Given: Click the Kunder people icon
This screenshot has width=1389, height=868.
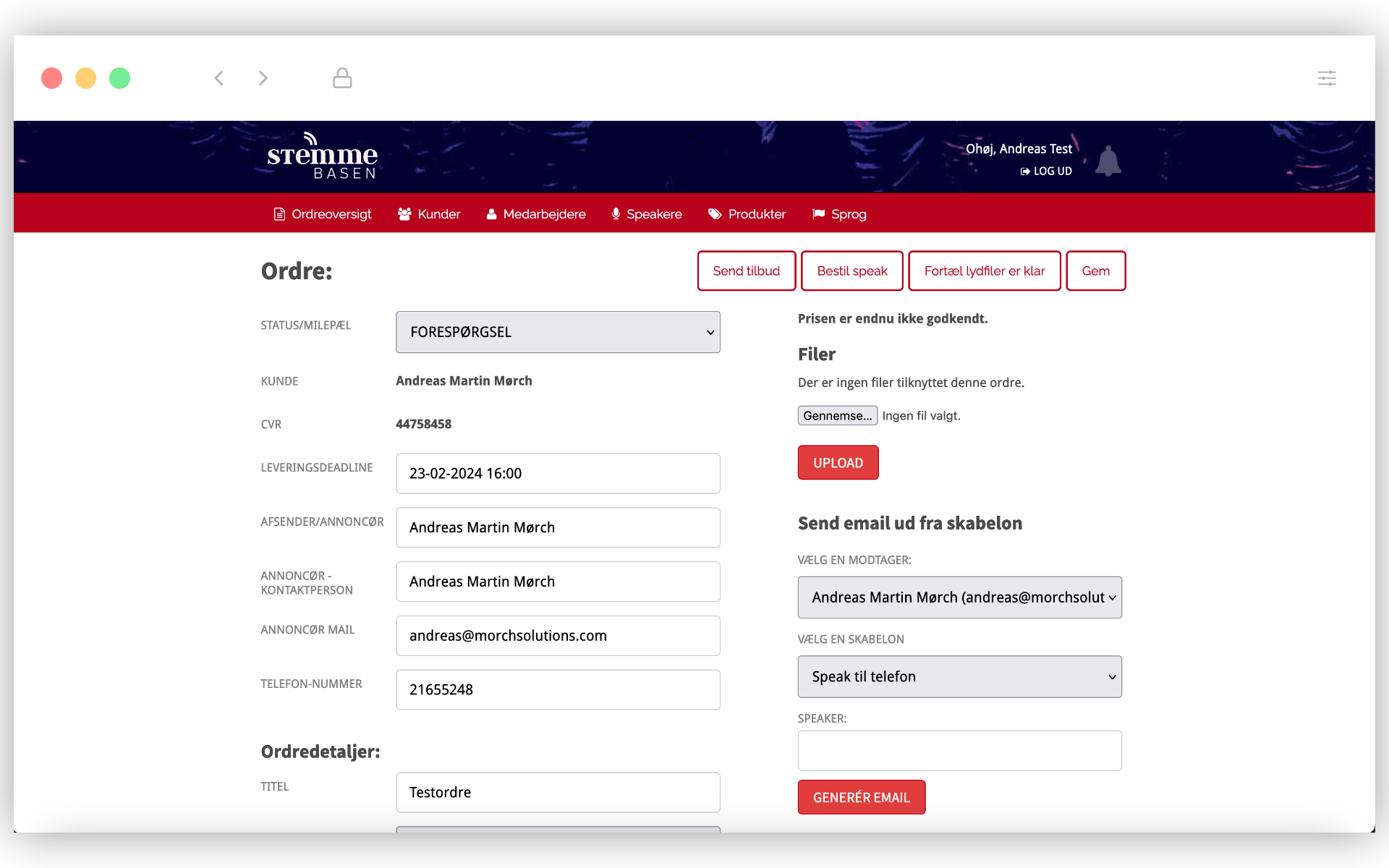Looking at the screenshot, I should click(x=404, y=214).
